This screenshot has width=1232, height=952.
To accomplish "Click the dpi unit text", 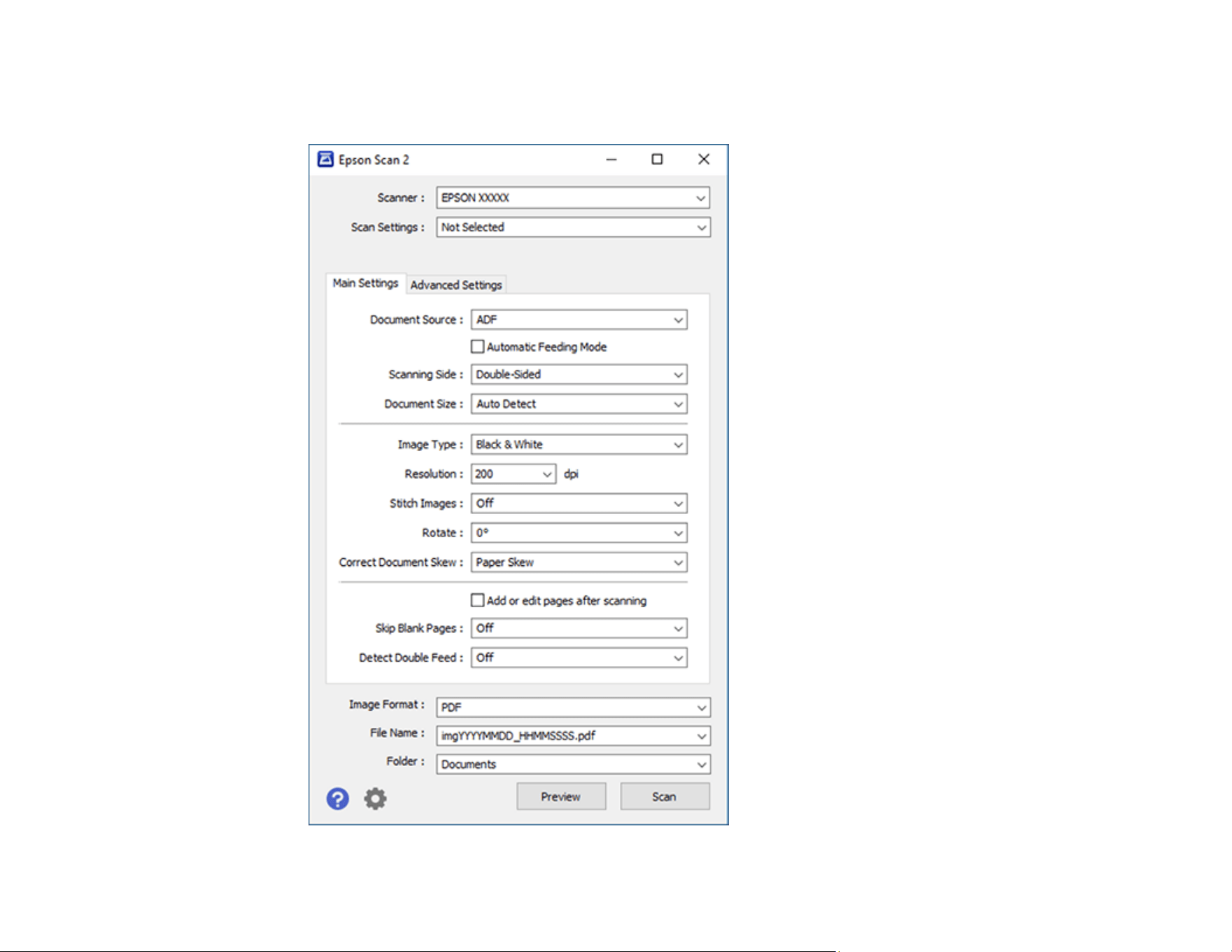I will point(571,474).
